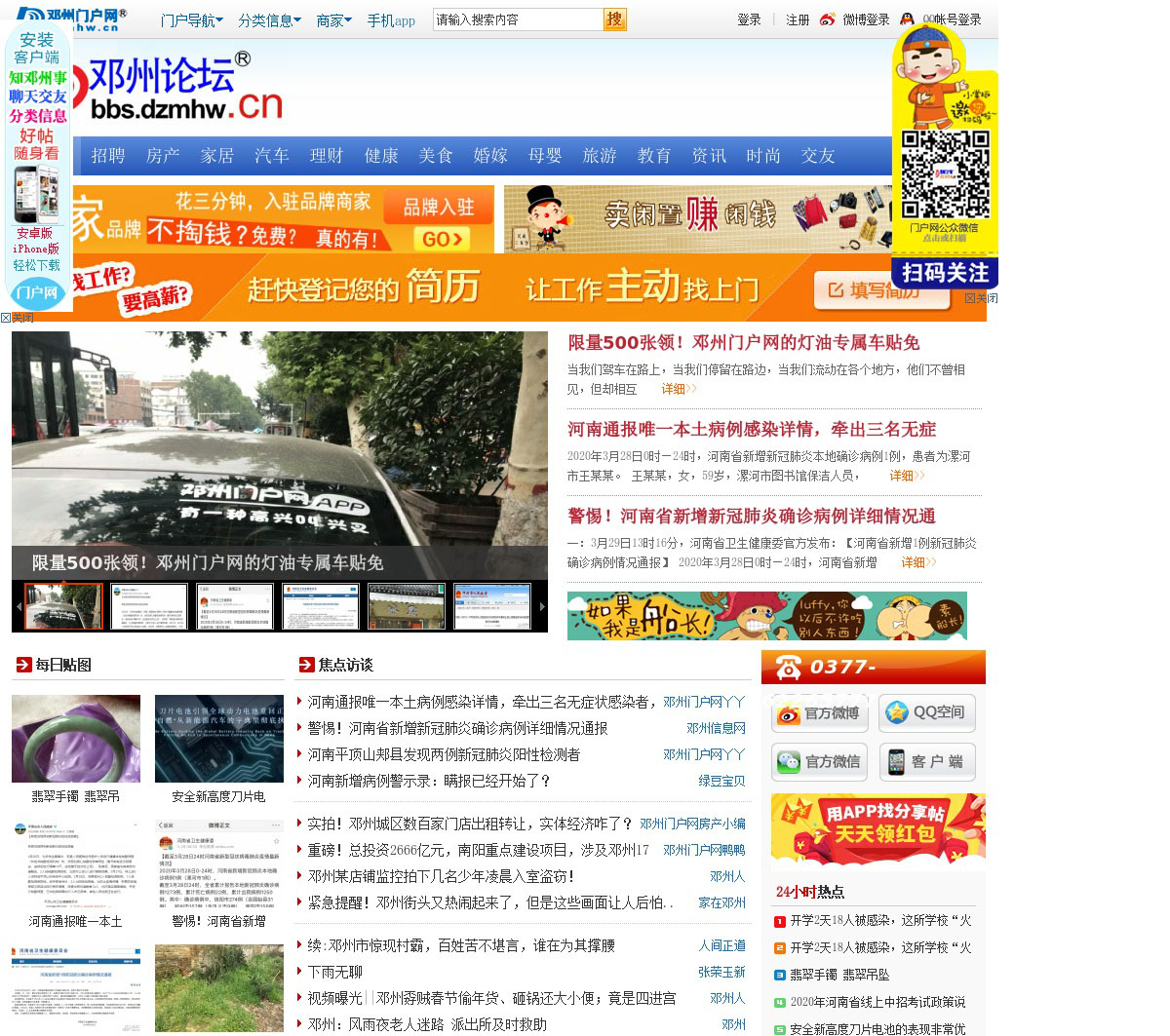The image size is (1170, 1036).
Task: Open the 汽车 nav tab
Action: click(272, 156)
